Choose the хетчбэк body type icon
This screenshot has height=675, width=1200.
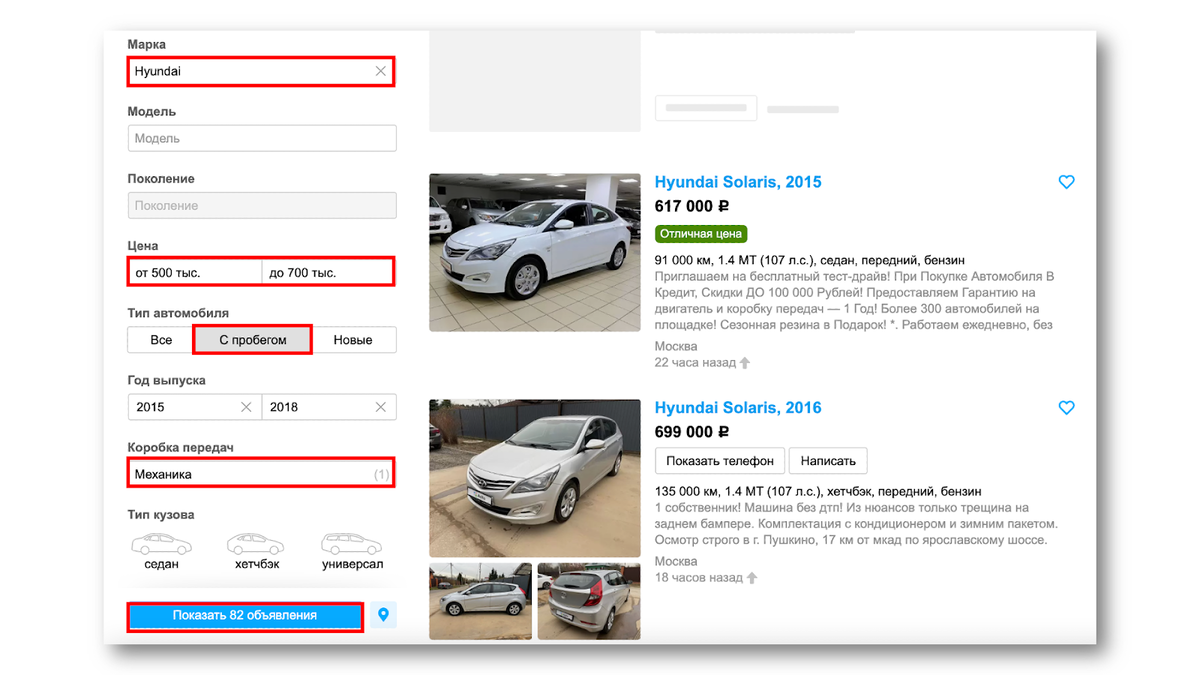pos(256,551)
